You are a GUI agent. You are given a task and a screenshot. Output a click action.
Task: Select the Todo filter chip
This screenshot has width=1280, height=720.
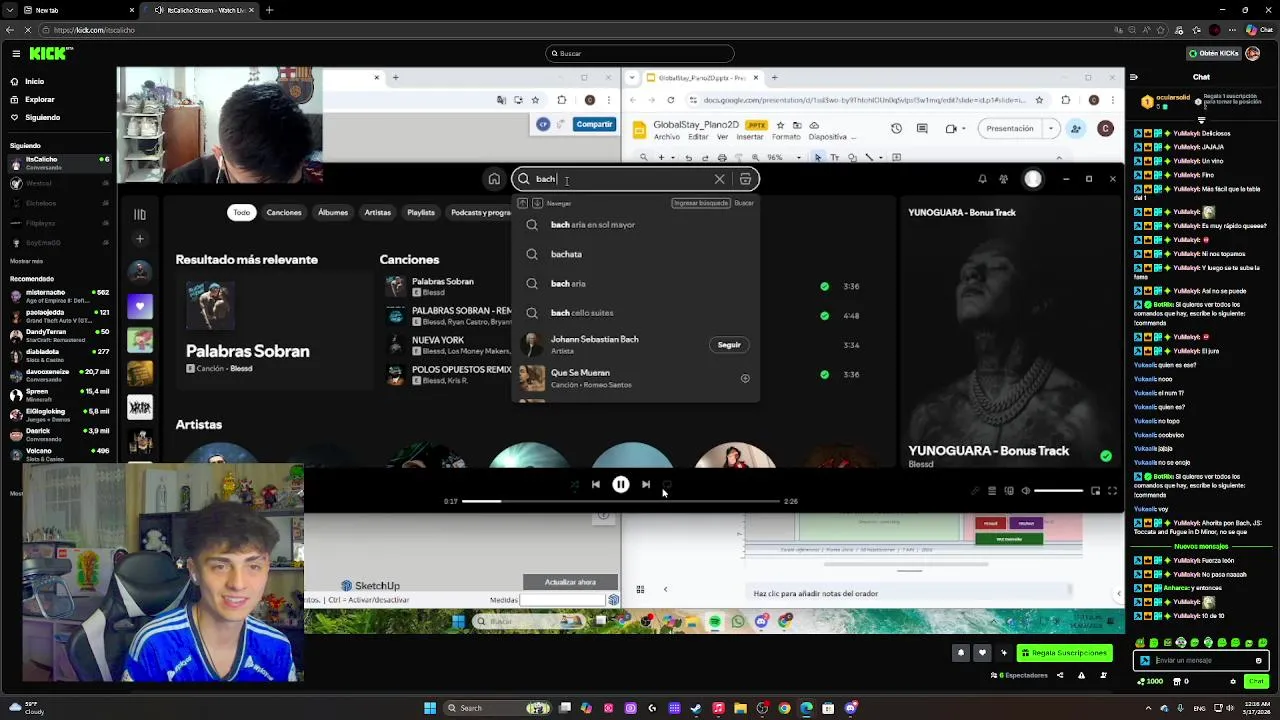pos(242,212)
